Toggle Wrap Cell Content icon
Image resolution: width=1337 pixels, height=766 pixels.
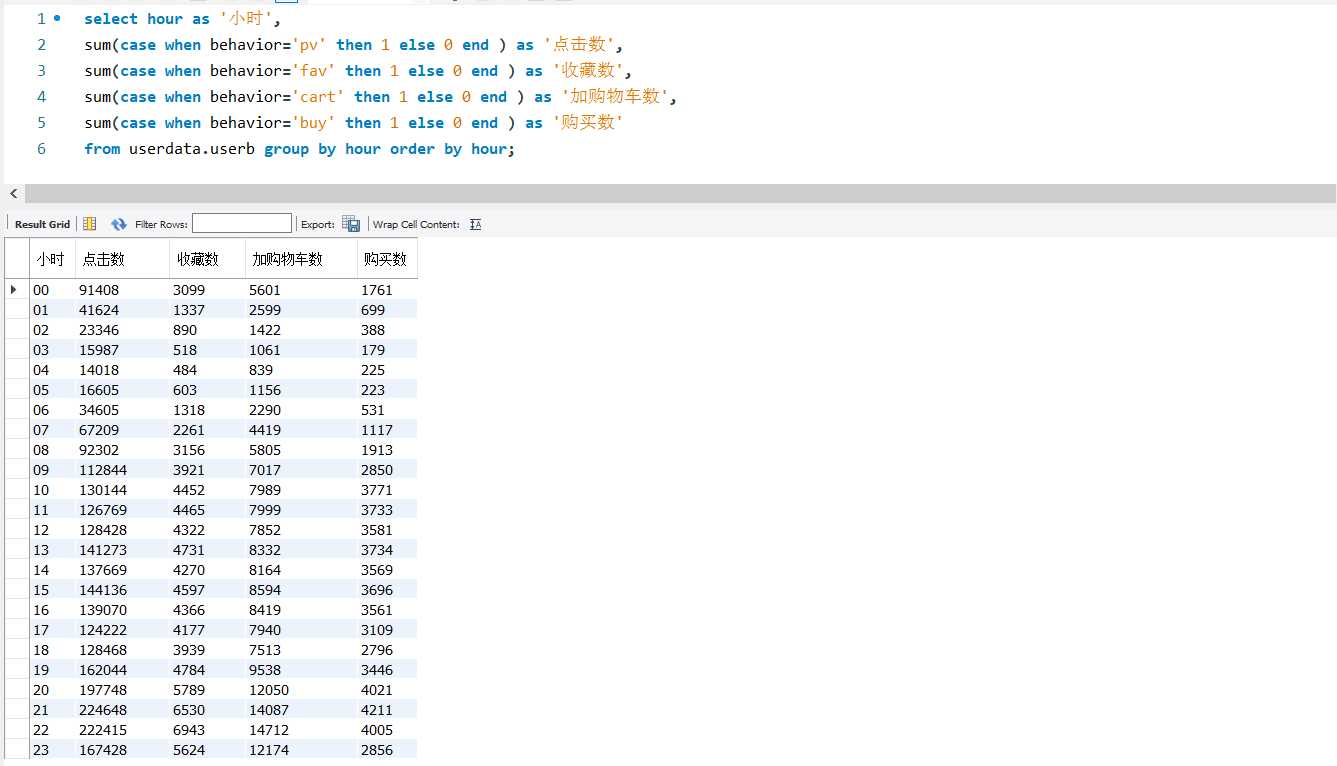pyautogui.click(x=475, y=224)
